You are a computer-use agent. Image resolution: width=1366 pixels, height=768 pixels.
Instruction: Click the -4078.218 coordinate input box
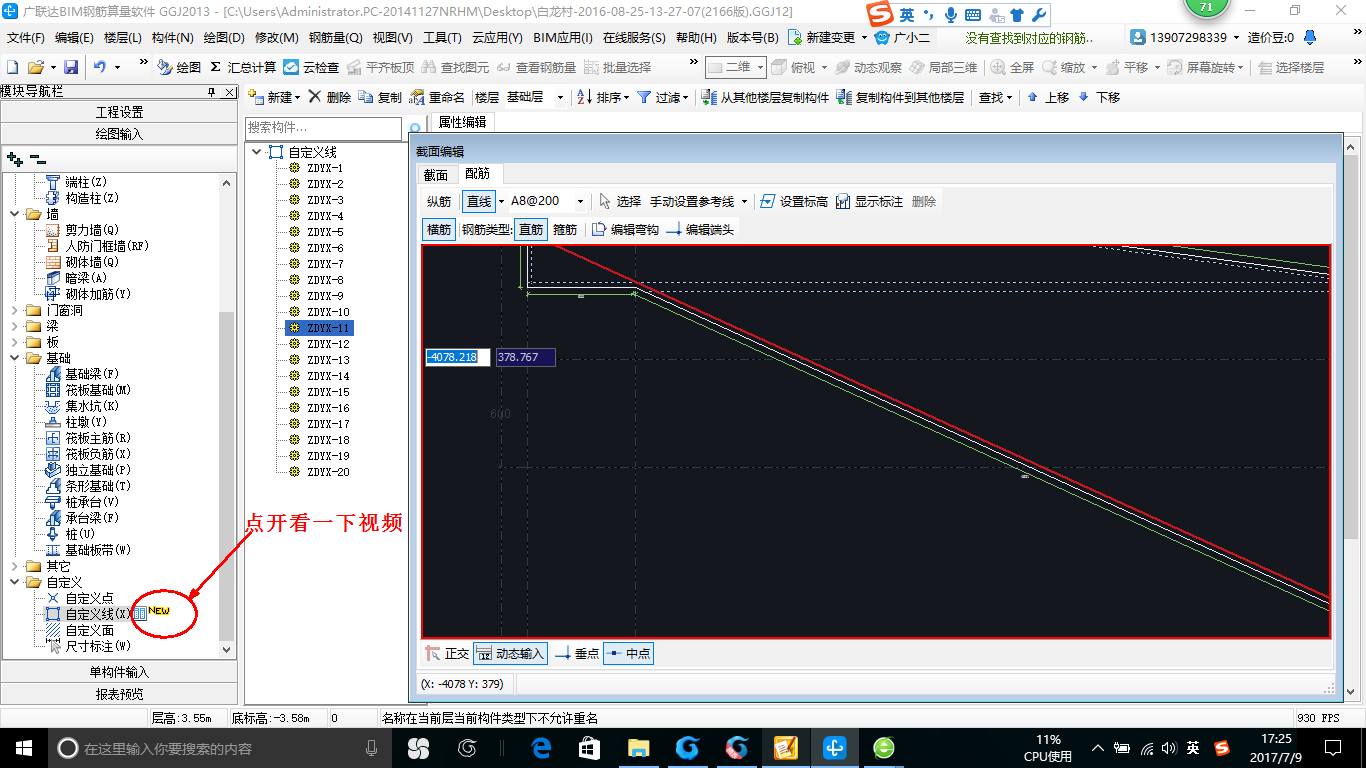click(458, 357)
